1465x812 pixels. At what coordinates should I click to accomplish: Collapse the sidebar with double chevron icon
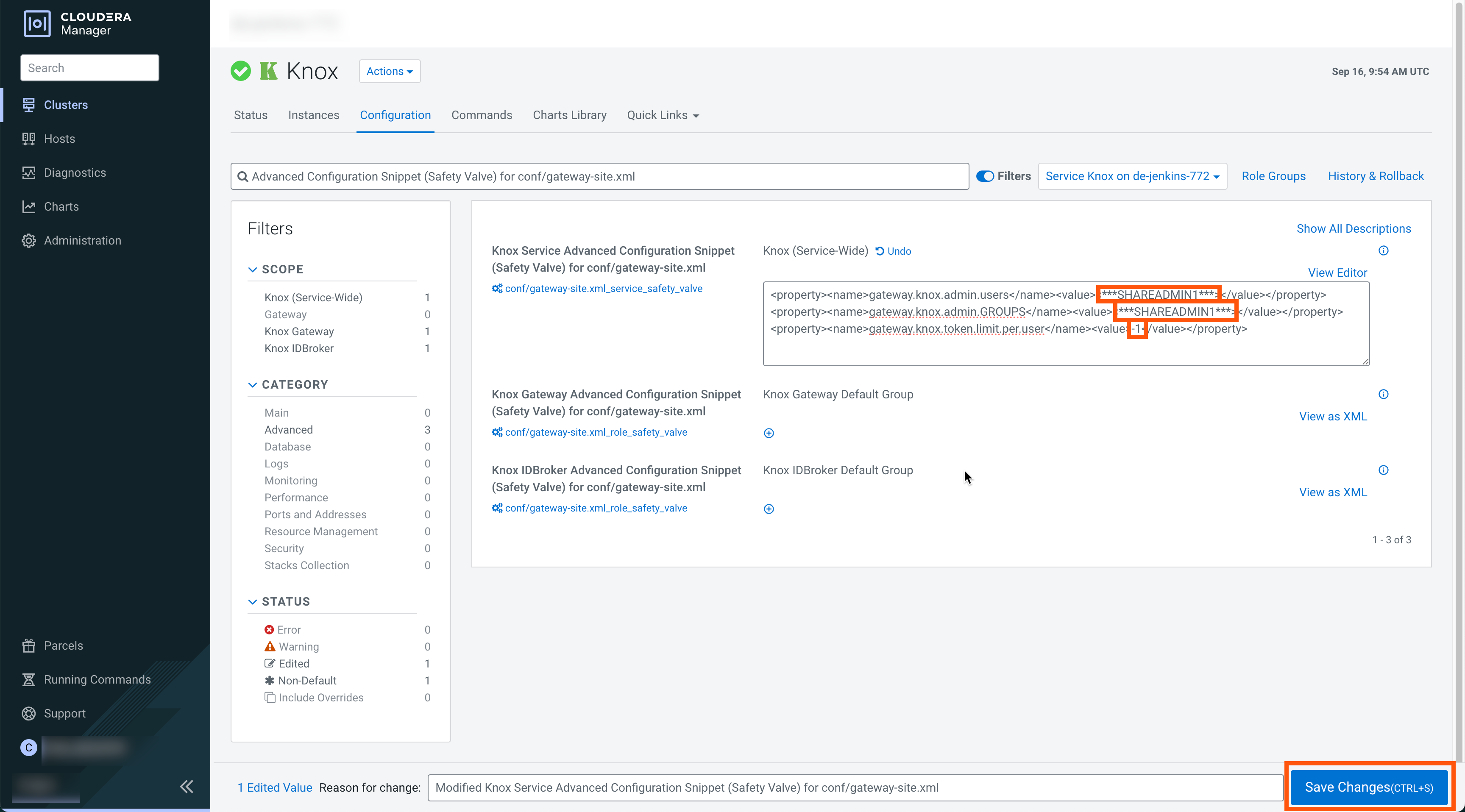187,787
